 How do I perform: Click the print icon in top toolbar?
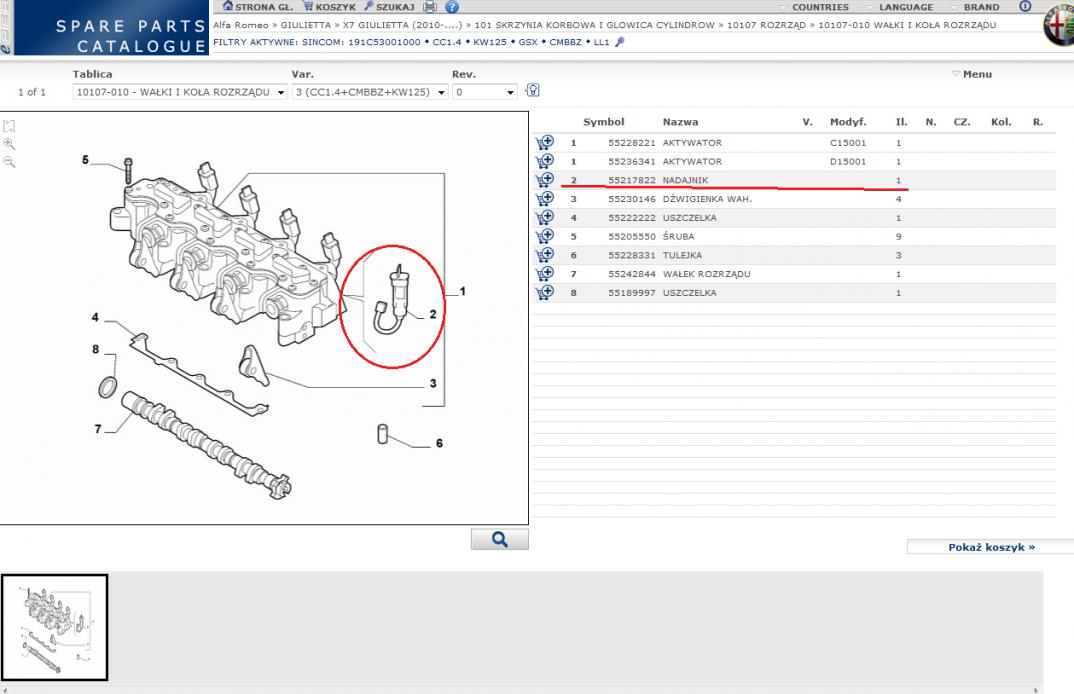tap(429, 7)
